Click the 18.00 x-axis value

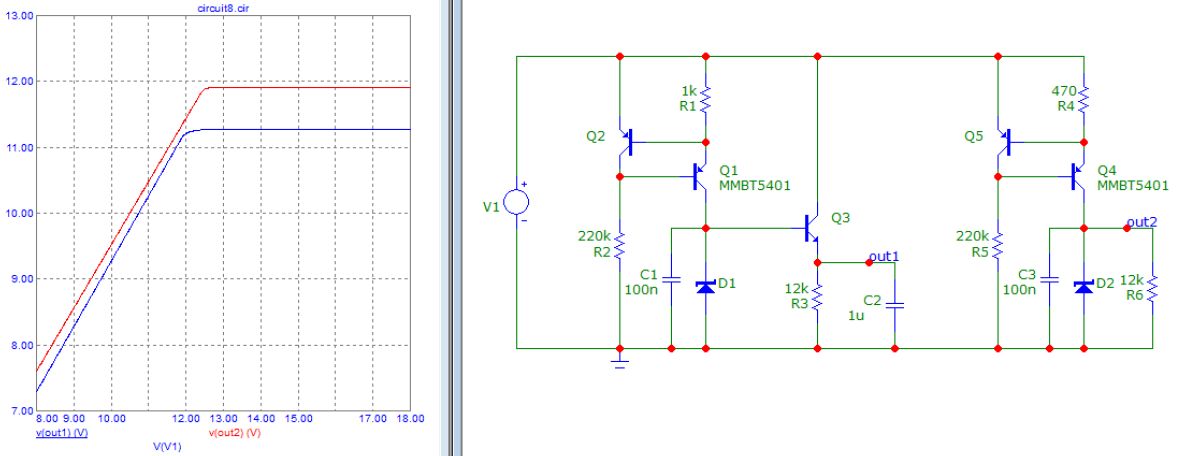(x=411, y=418)
